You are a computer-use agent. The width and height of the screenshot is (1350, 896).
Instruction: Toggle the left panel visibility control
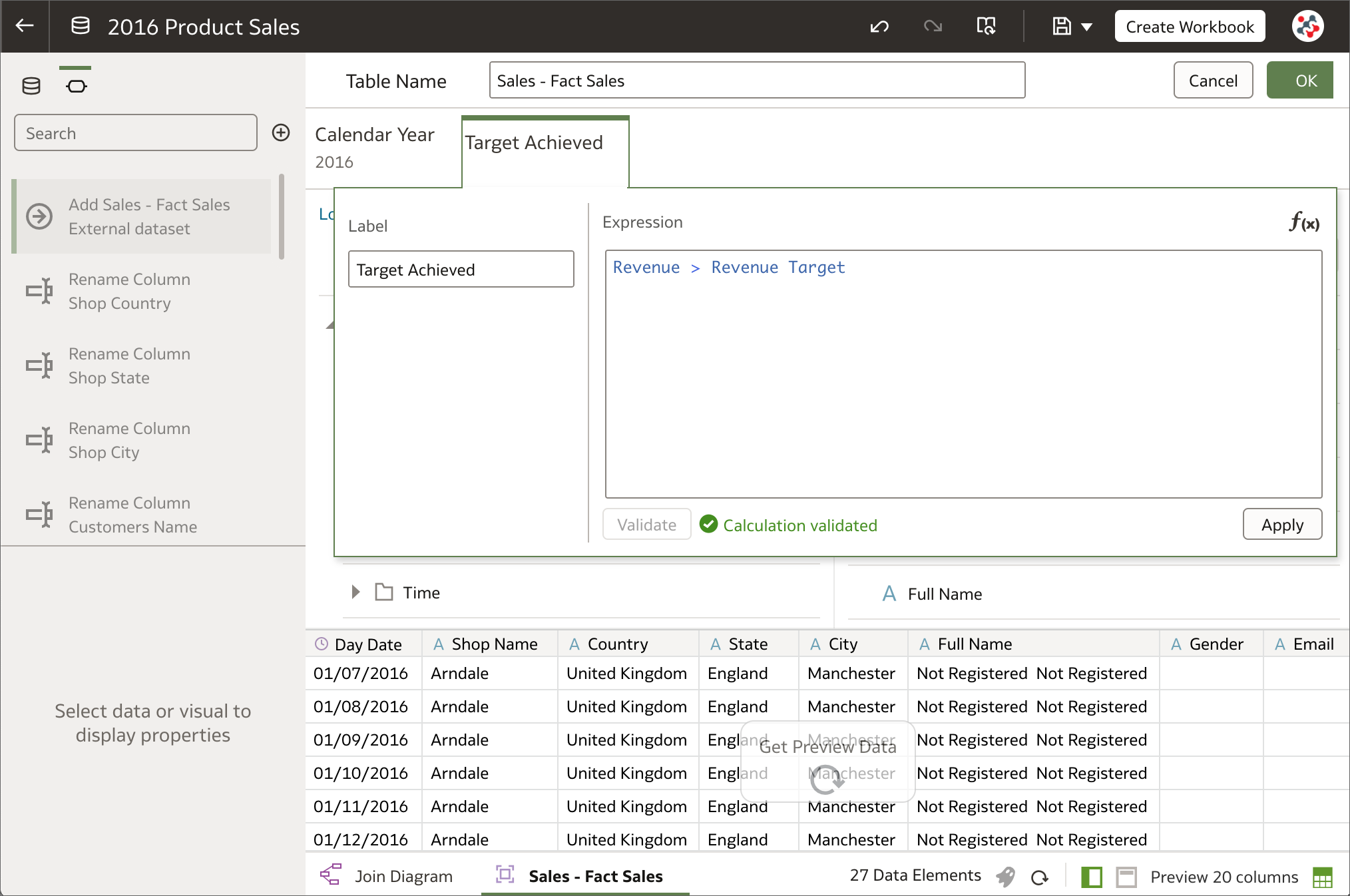[1092, 877]
